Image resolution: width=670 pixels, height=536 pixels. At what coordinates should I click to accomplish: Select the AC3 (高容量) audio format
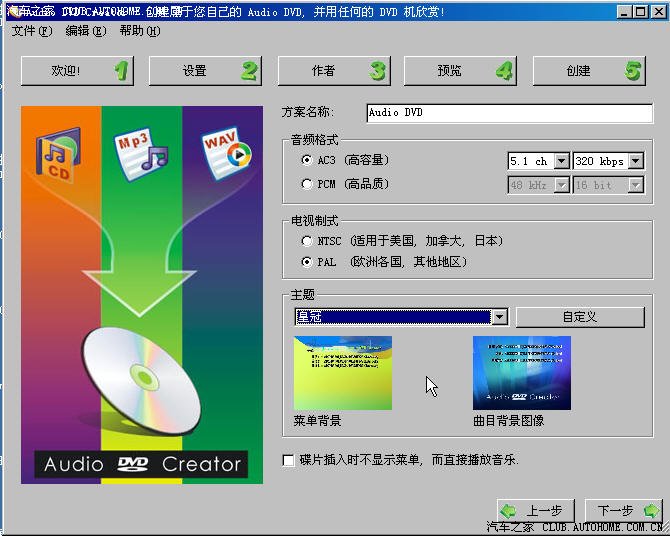click(x=307, y=160)
